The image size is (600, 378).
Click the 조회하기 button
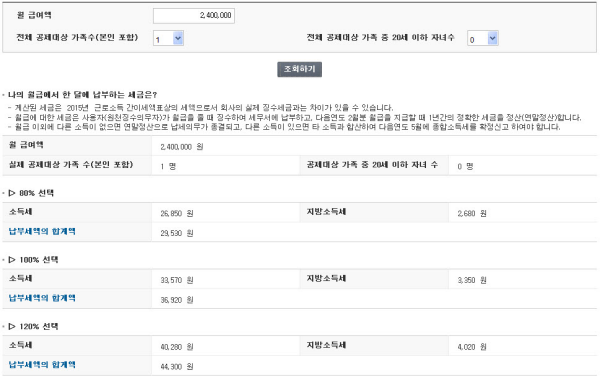[x=299, y=69]
